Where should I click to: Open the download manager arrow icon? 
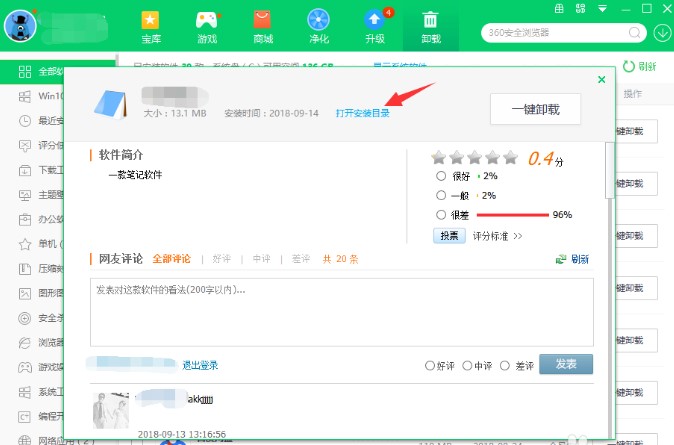(x=662, y=33)
